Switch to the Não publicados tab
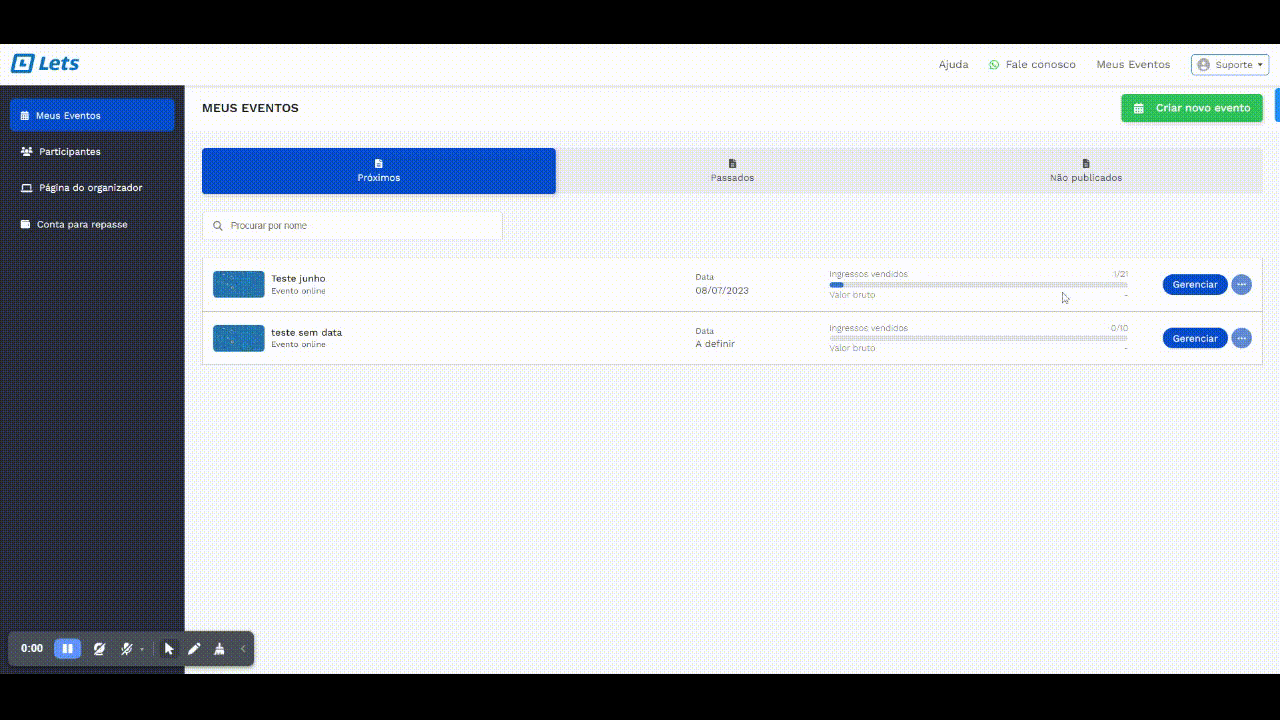 1085,171
